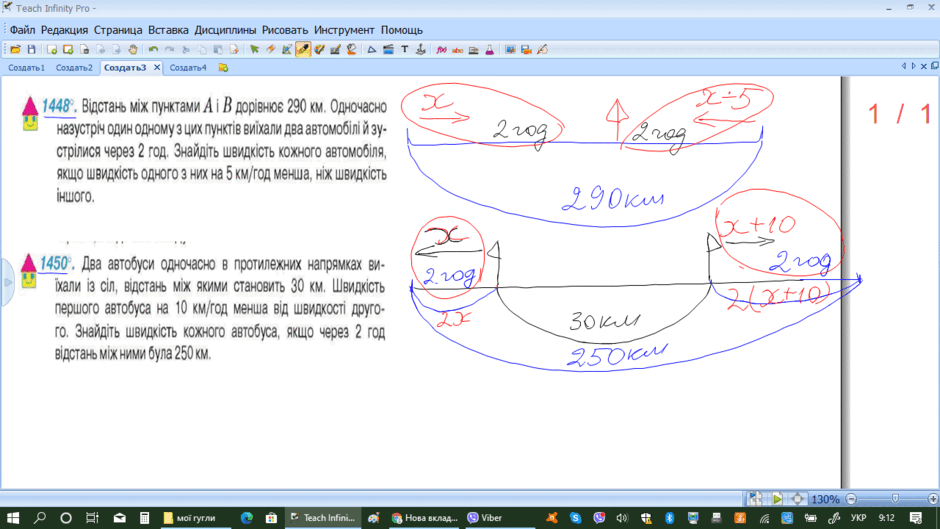Click the page navigation arrows icon
Screen dimensions: 940x529
point(797,499)
